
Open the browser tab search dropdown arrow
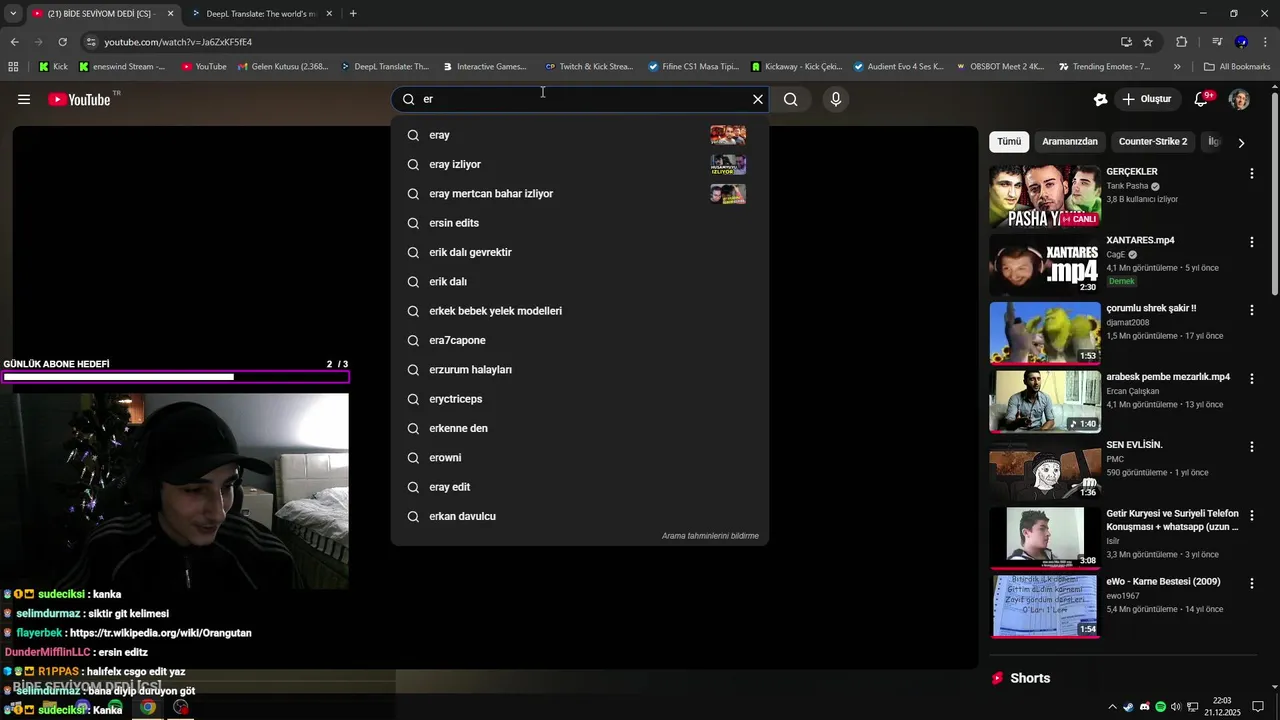(13, 14)
